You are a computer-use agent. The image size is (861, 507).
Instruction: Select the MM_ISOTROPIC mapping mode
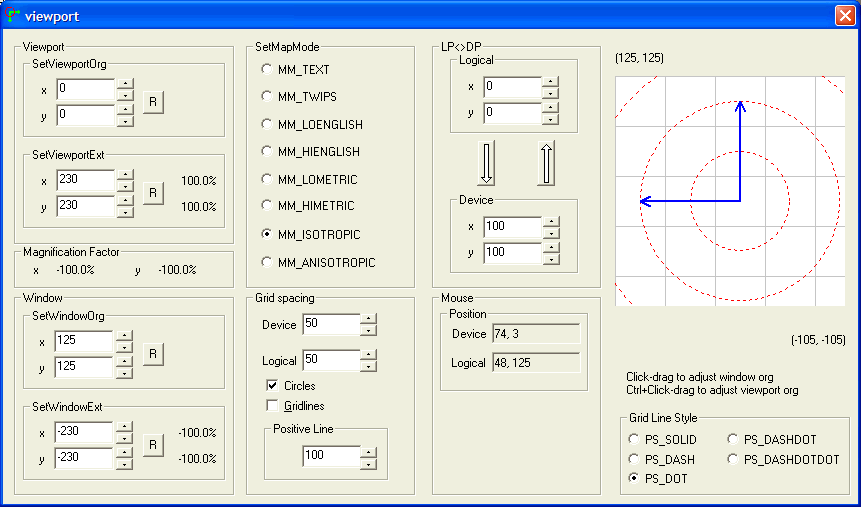(x=311, y=235)
